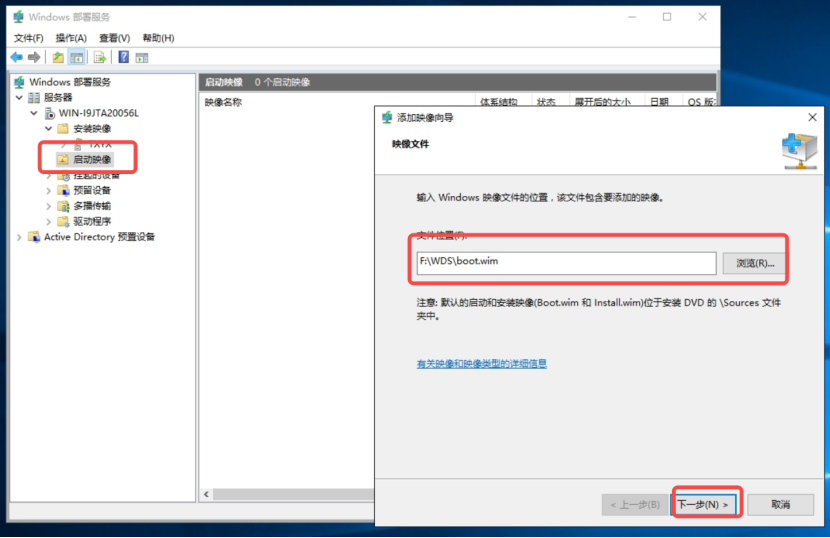
Task: Click the Export List toolbar icon
Action: [100, 57]
